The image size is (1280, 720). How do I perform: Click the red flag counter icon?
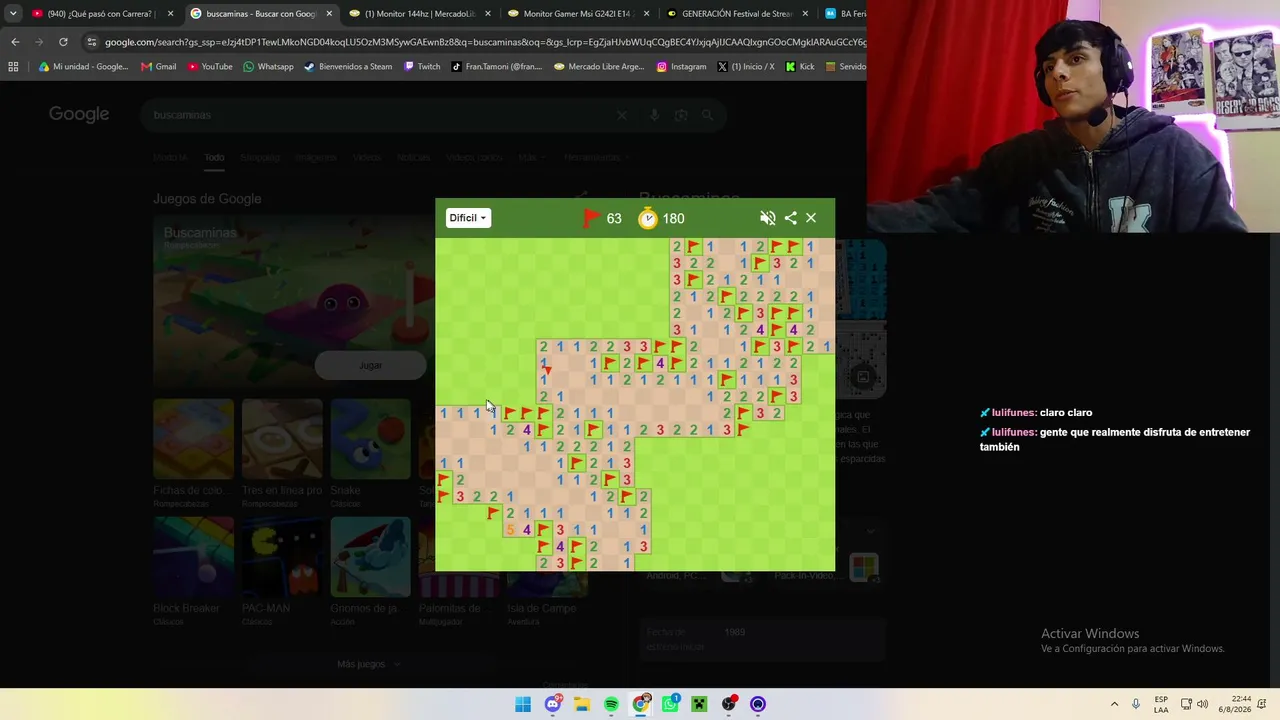pyautogui.click(x=591, y=218)
